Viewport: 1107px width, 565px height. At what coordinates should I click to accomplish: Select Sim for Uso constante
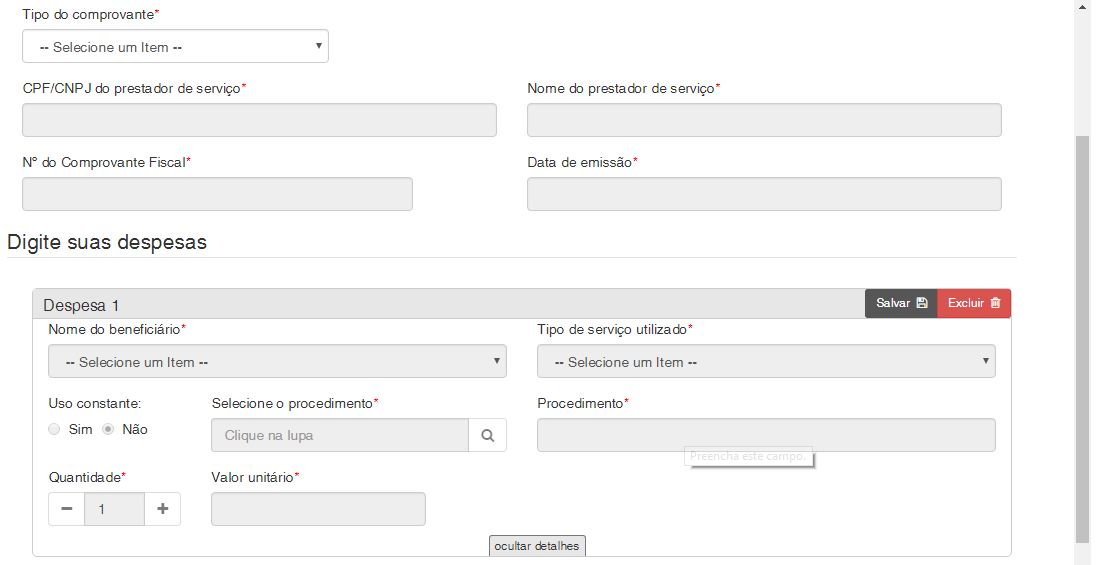coord(55,429)
